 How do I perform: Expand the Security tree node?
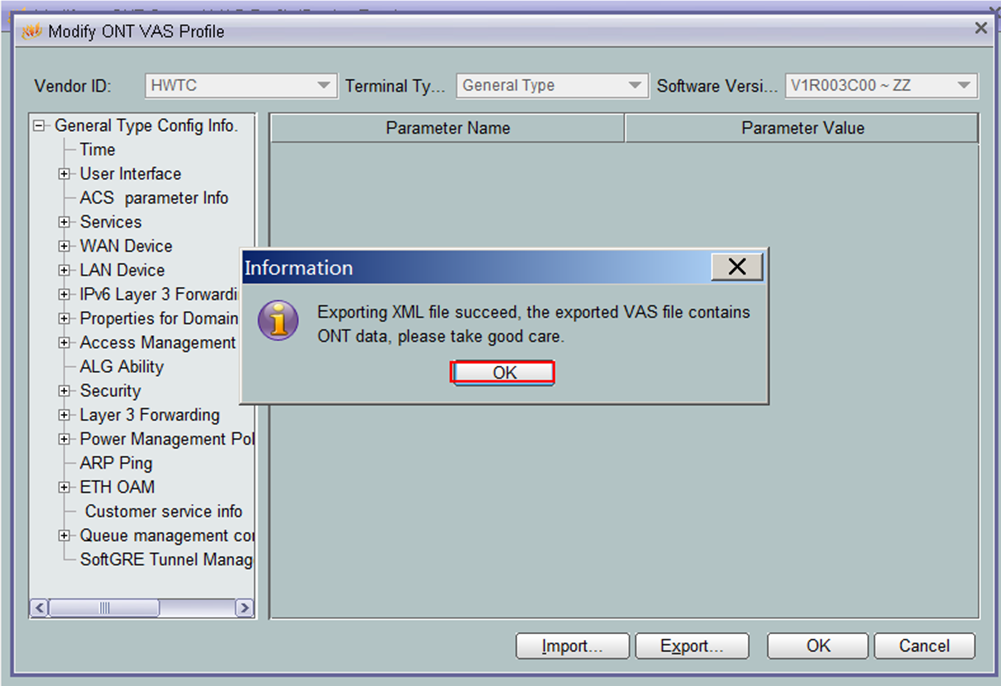65,391
